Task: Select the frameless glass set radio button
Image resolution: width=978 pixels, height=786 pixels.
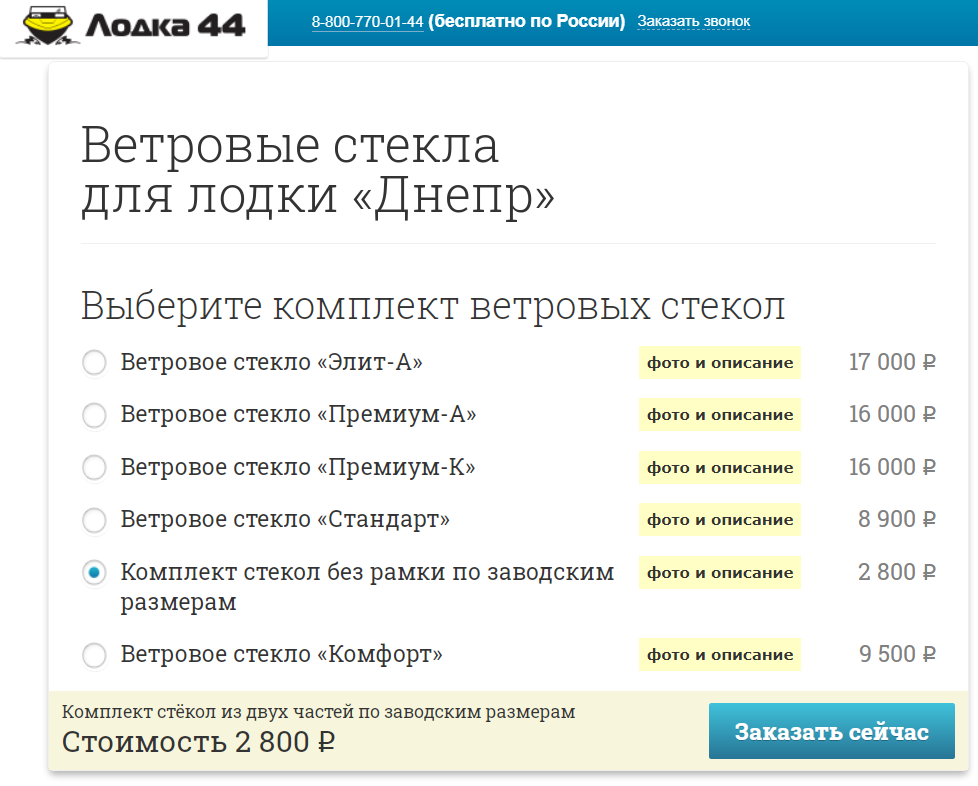Action: coord(94,573)
